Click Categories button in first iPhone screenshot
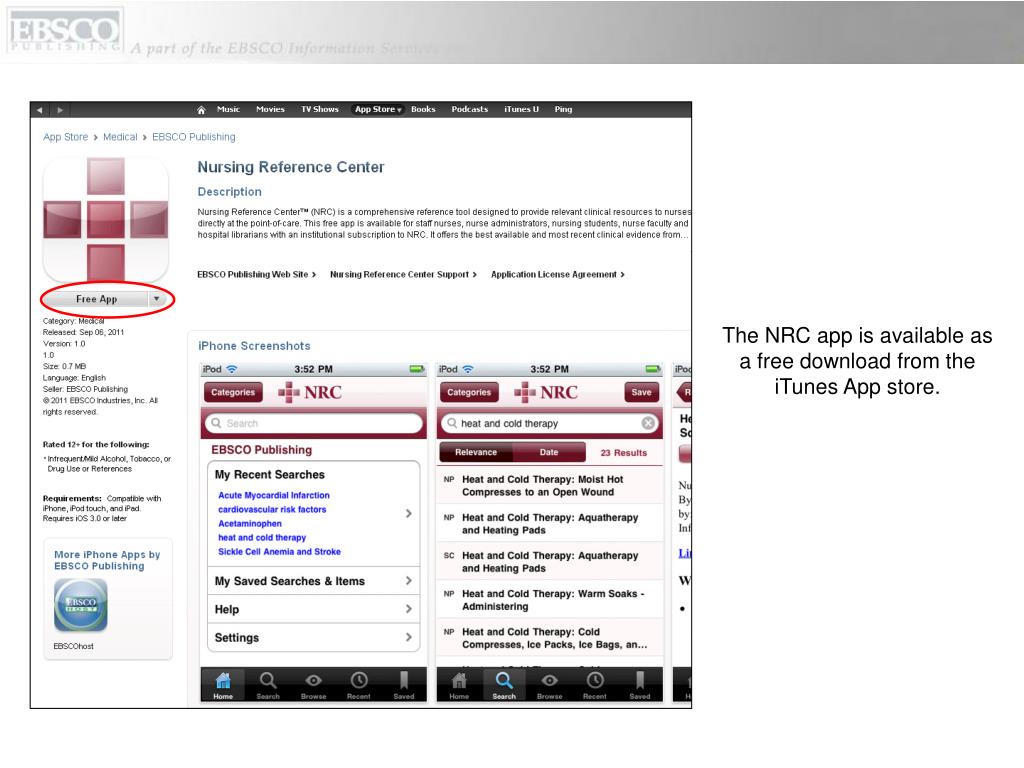 click(233, 392)
